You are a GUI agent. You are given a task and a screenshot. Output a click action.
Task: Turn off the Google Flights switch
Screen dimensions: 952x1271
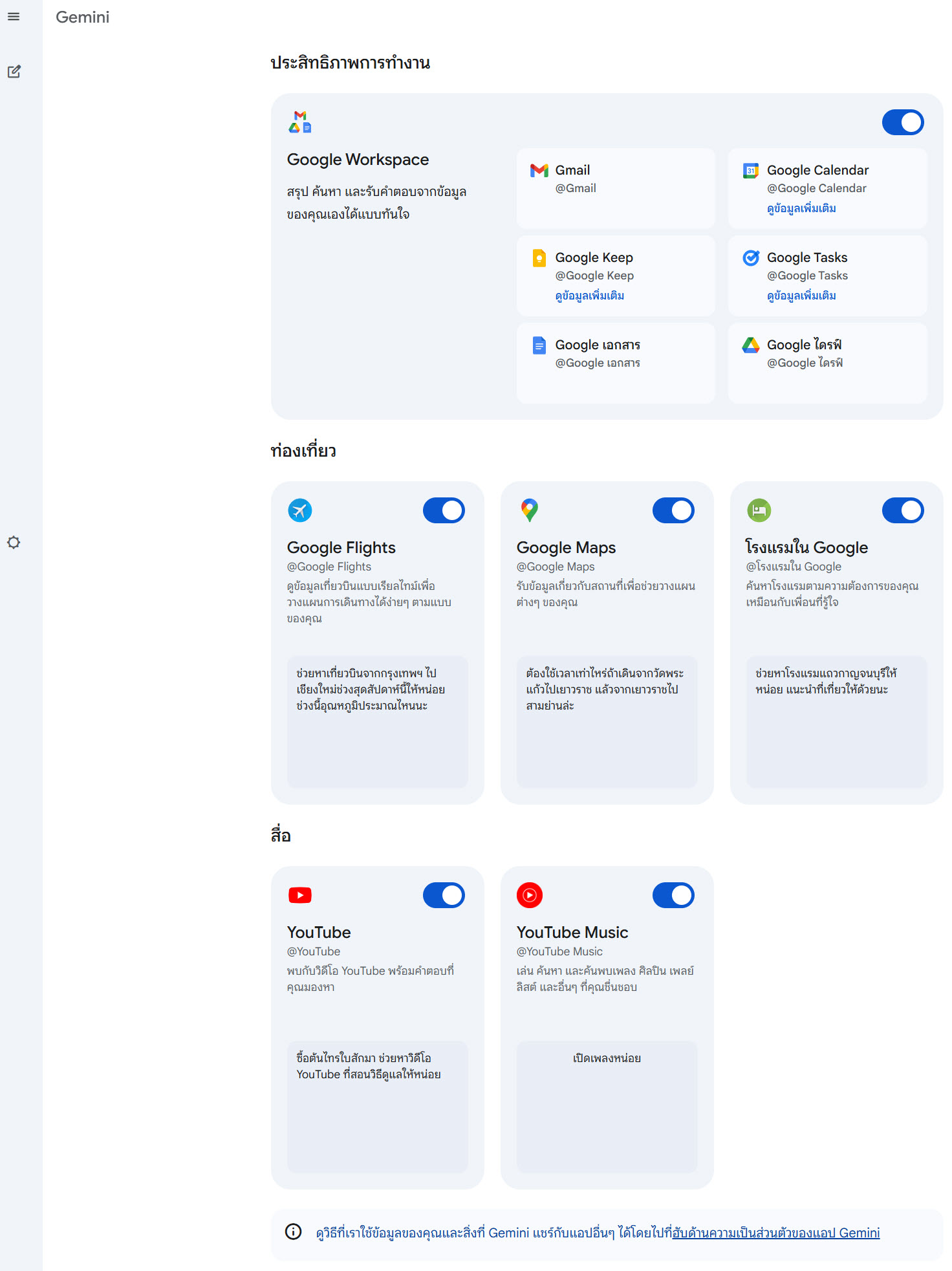[444, 510]
